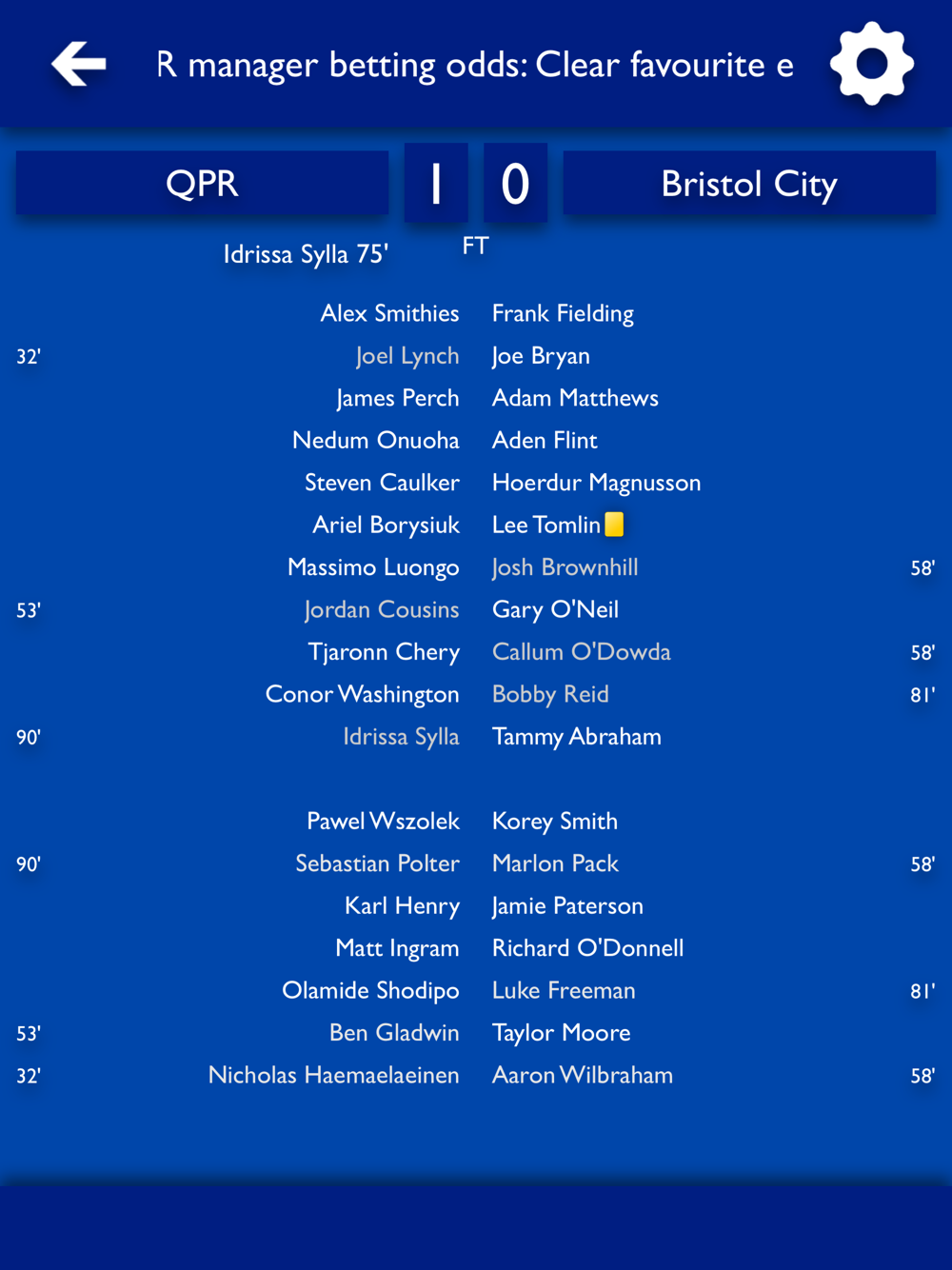Select the Bristol City team header
The image size is (952, 1270).
coord(749,183)
